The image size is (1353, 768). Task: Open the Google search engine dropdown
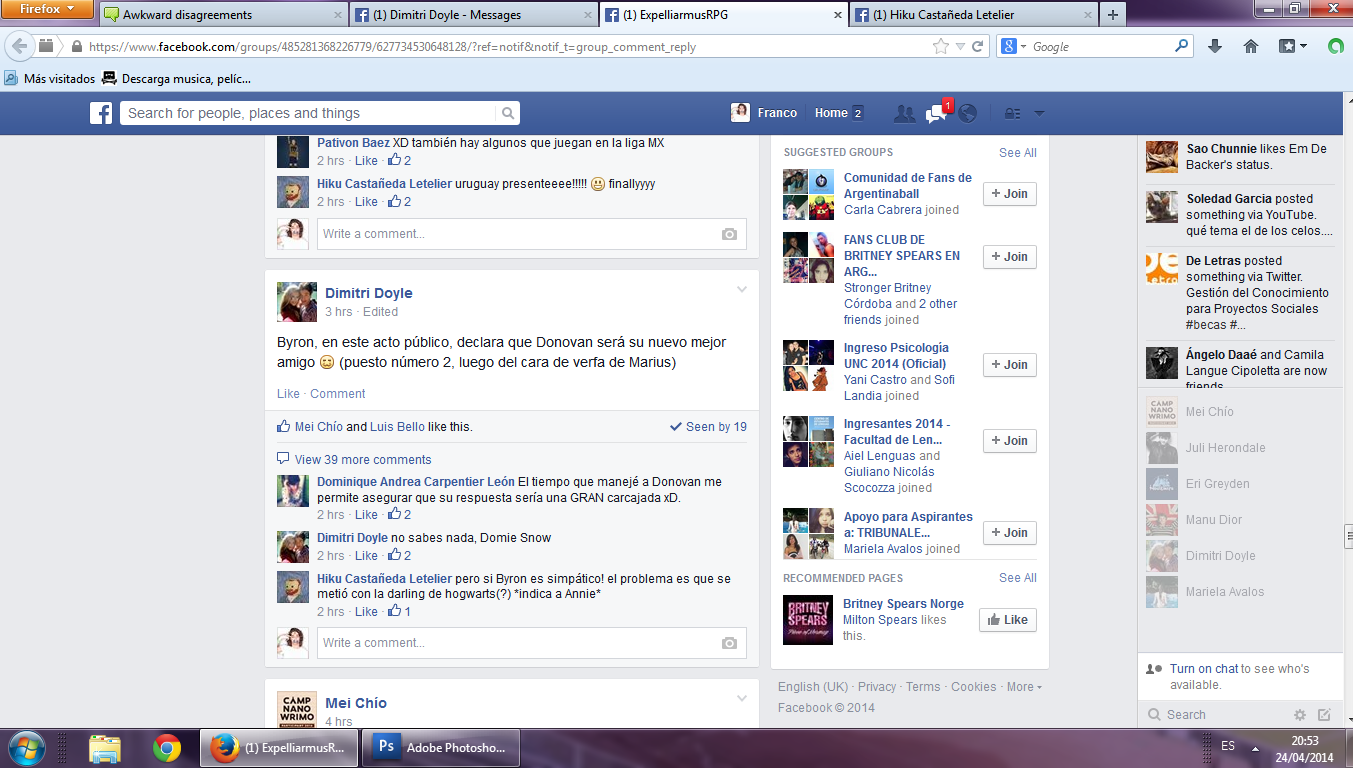1013,46
